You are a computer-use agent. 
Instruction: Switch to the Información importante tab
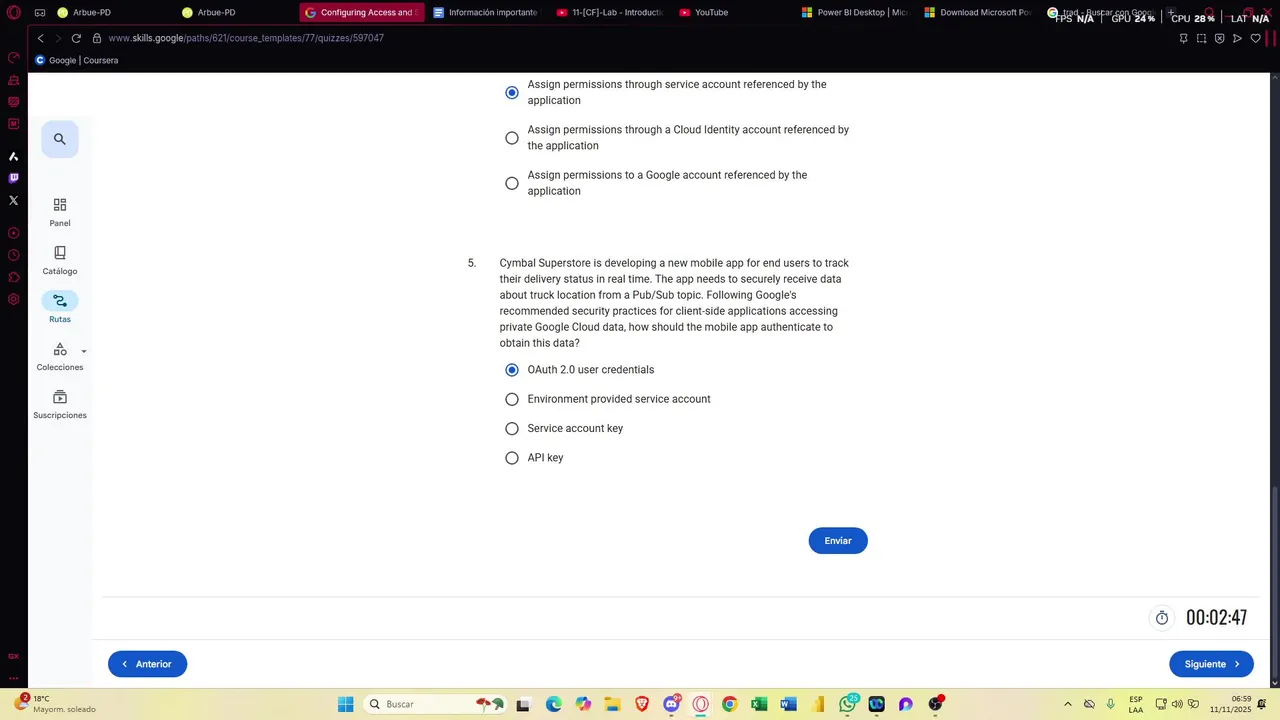click(x=487, y=12)
